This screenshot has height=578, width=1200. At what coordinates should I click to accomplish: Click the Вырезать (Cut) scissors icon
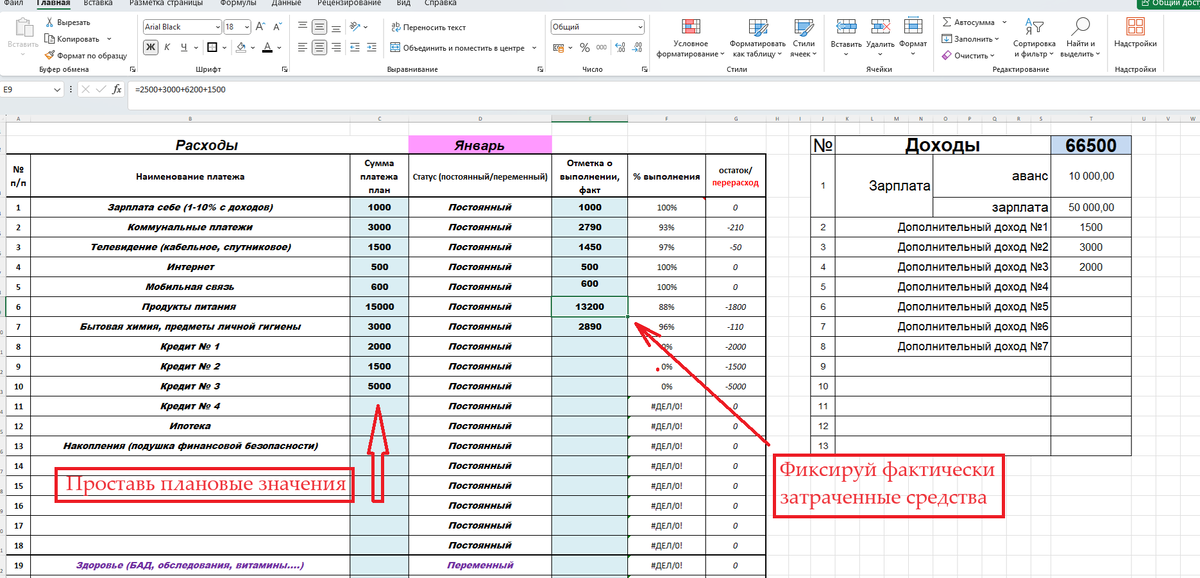(49, 22)
